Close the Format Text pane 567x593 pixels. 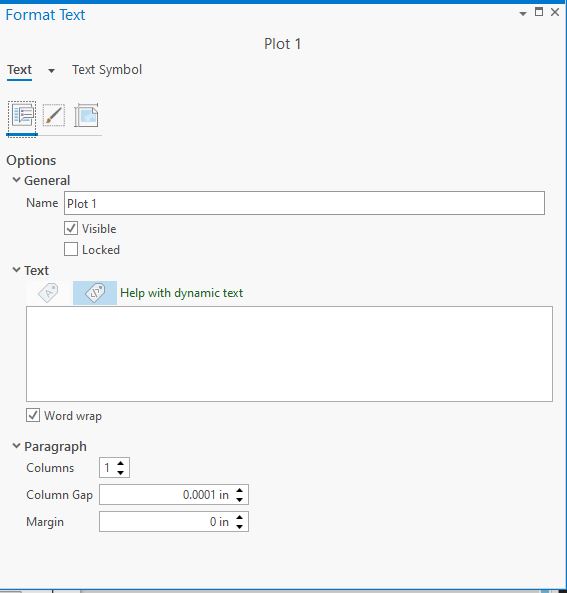[555, 12]
